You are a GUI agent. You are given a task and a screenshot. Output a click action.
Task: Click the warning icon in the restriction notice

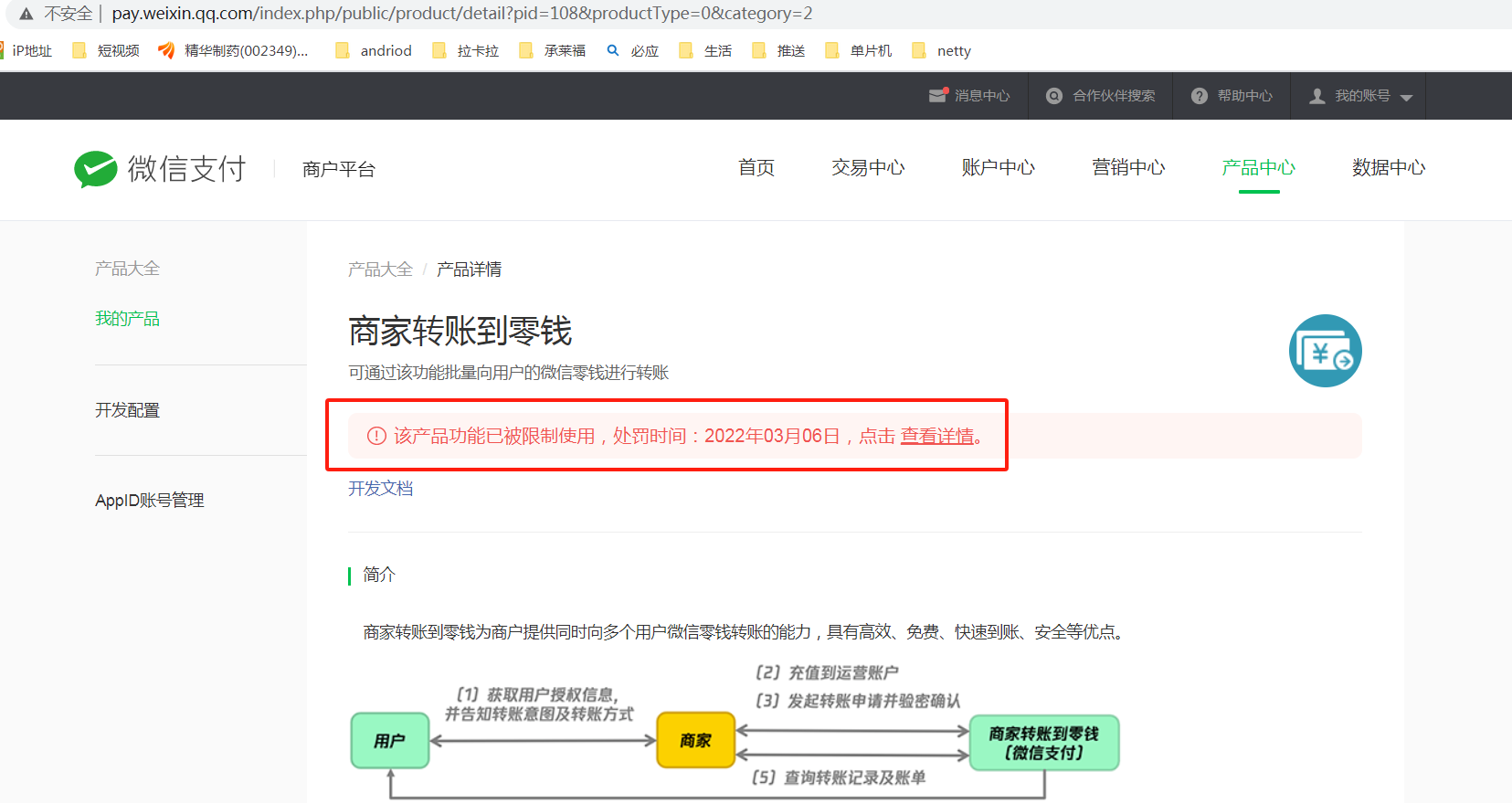click(376, 436)
